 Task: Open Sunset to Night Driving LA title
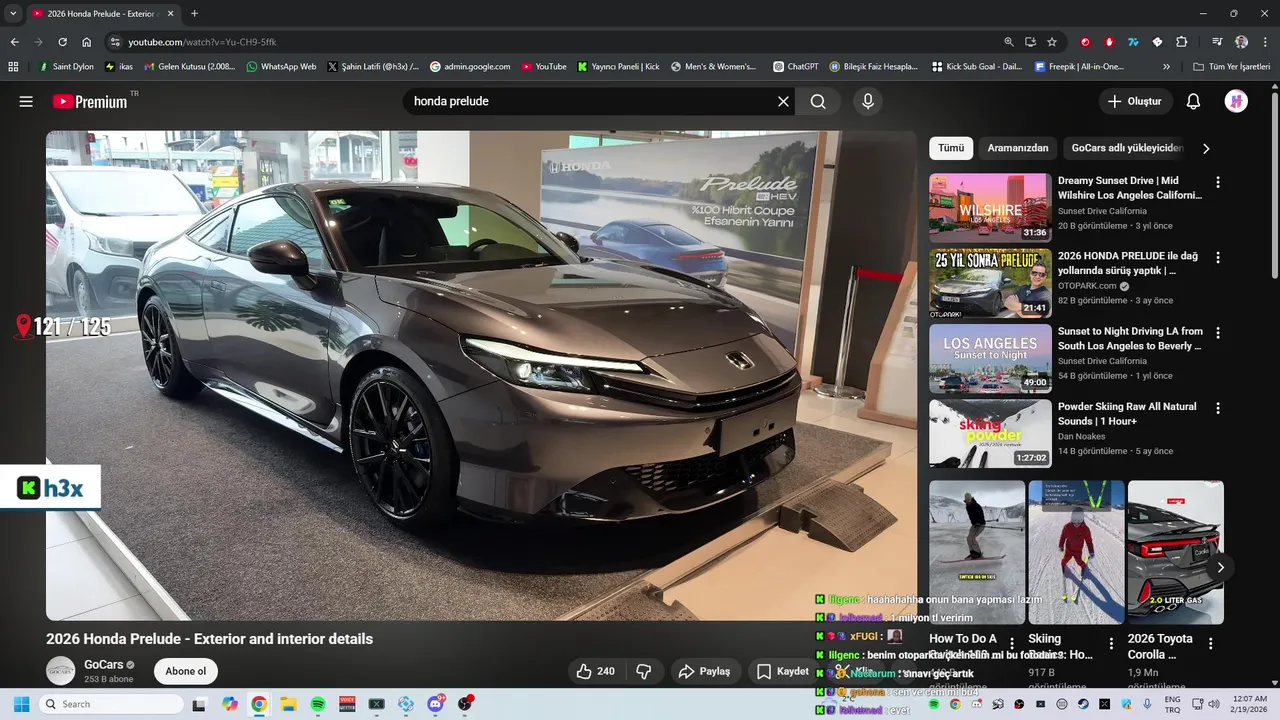[x=1130, y=338]
